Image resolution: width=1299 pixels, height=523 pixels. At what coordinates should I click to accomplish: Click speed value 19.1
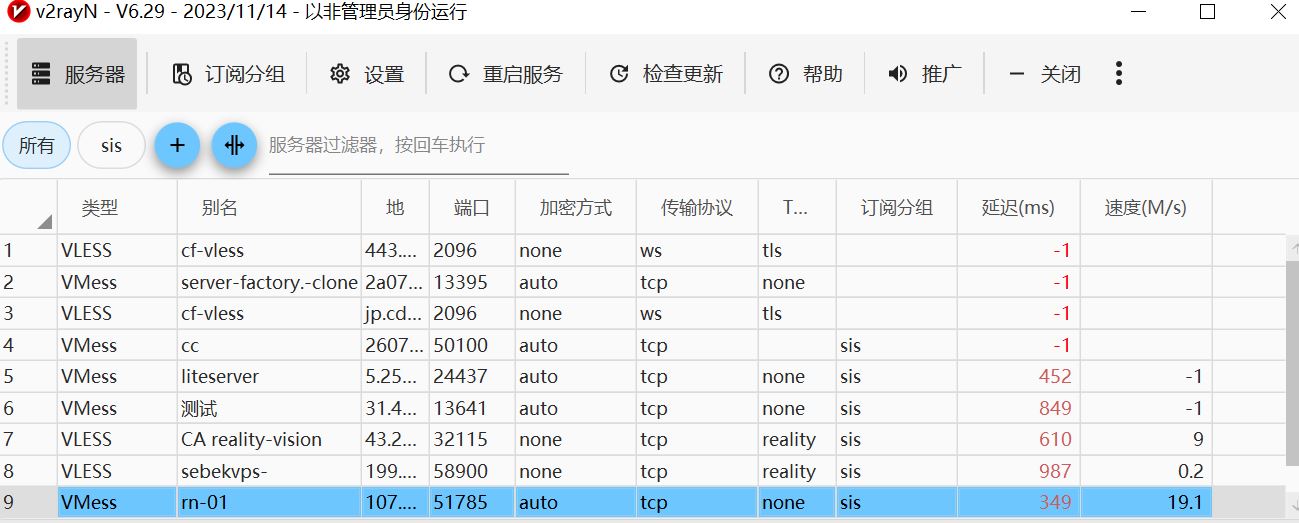[1186, 503]
